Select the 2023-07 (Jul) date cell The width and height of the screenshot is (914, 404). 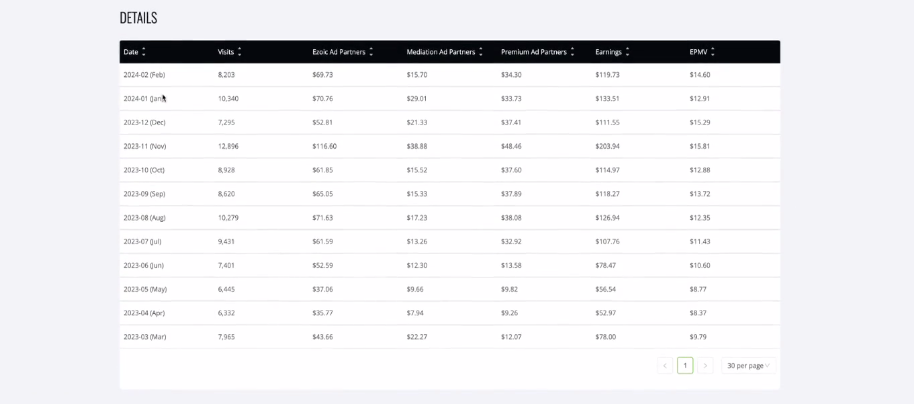click(x=142, y=241)
